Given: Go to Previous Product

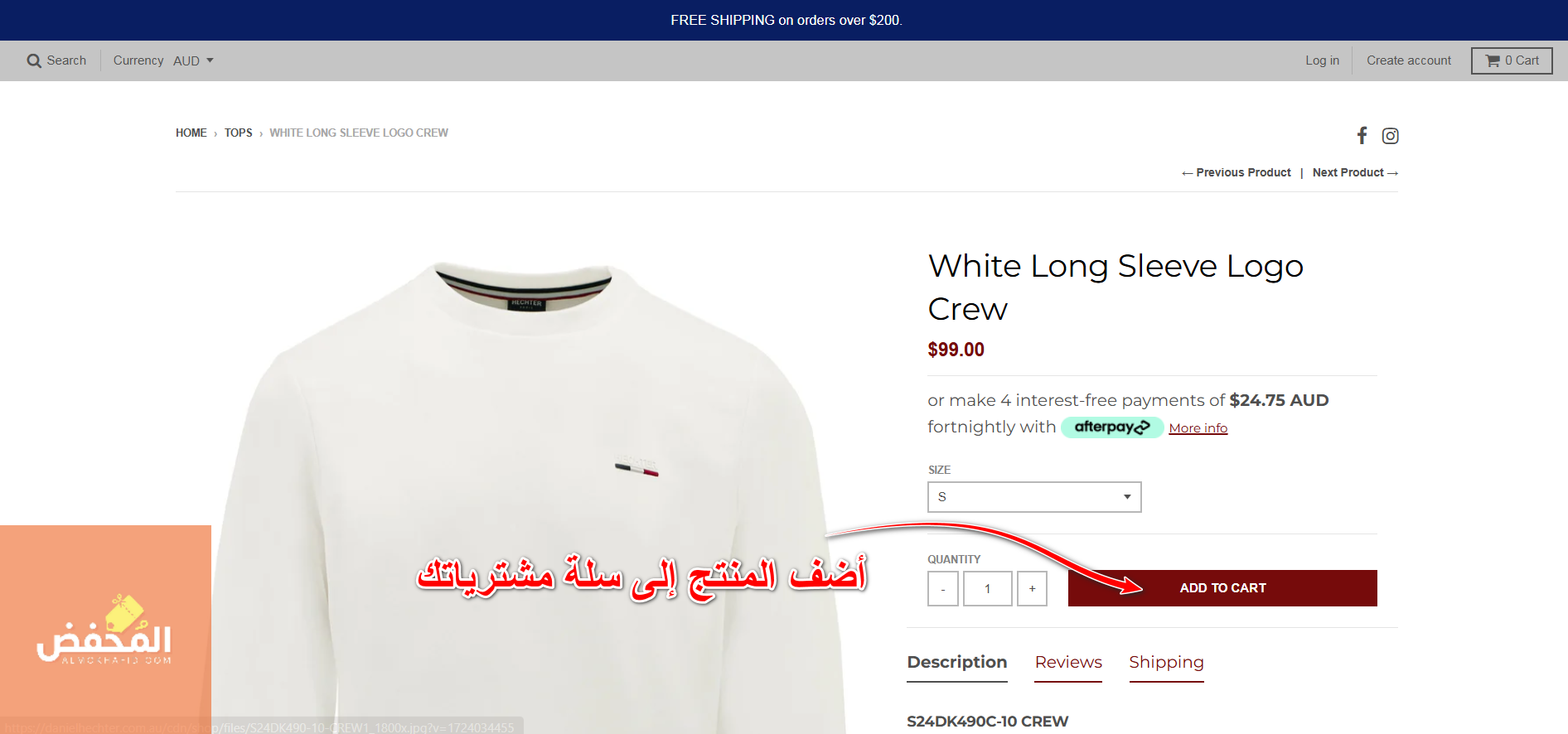Looking at the screenshot, I should tap(1236, 172).
